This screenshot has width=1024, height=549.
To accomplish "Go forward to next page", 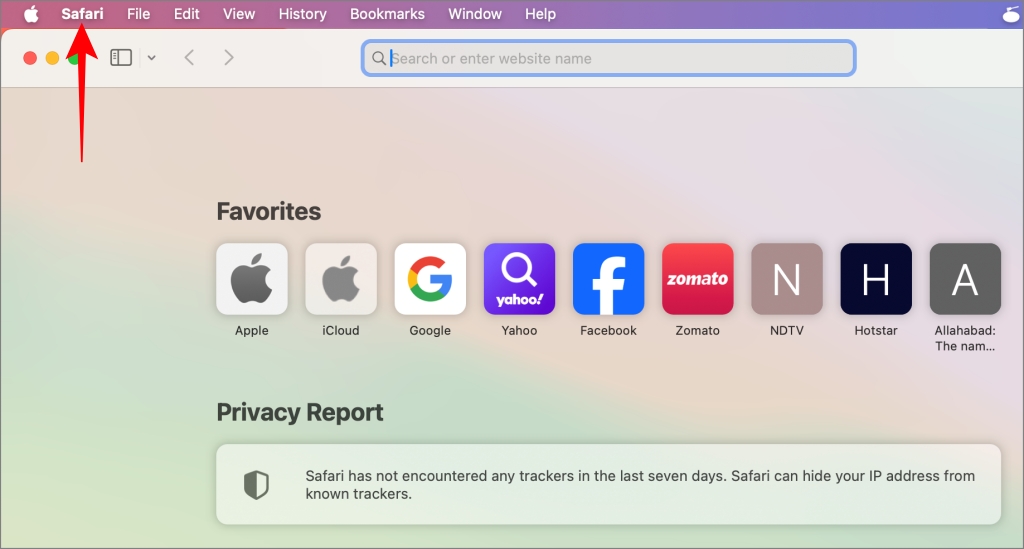I will coord(229,57).
